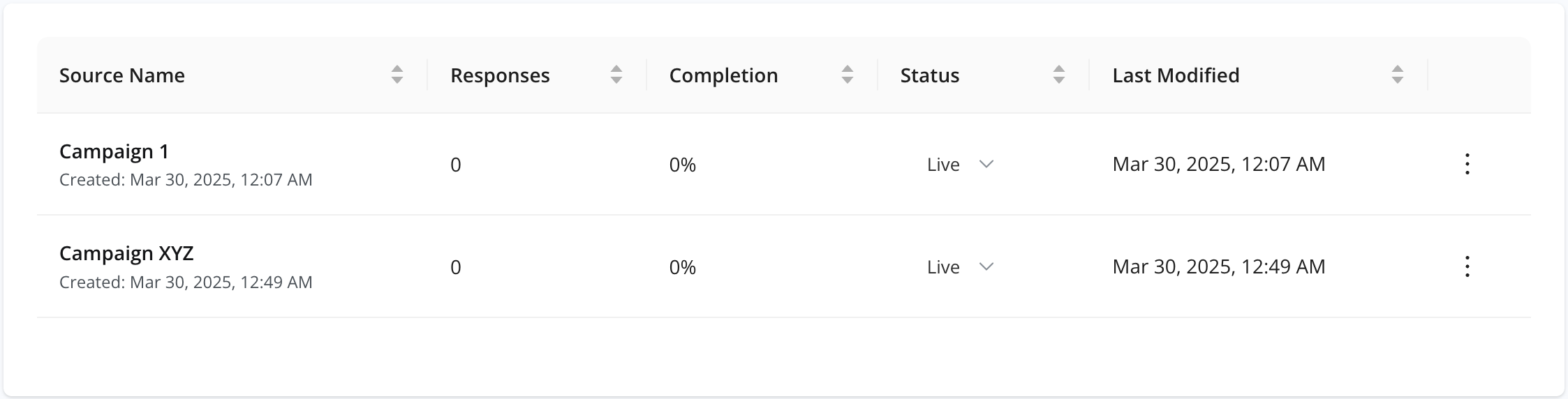Select the Status column header label
The width and height of the screenshot is (1568, 399).
click(930, 75)
